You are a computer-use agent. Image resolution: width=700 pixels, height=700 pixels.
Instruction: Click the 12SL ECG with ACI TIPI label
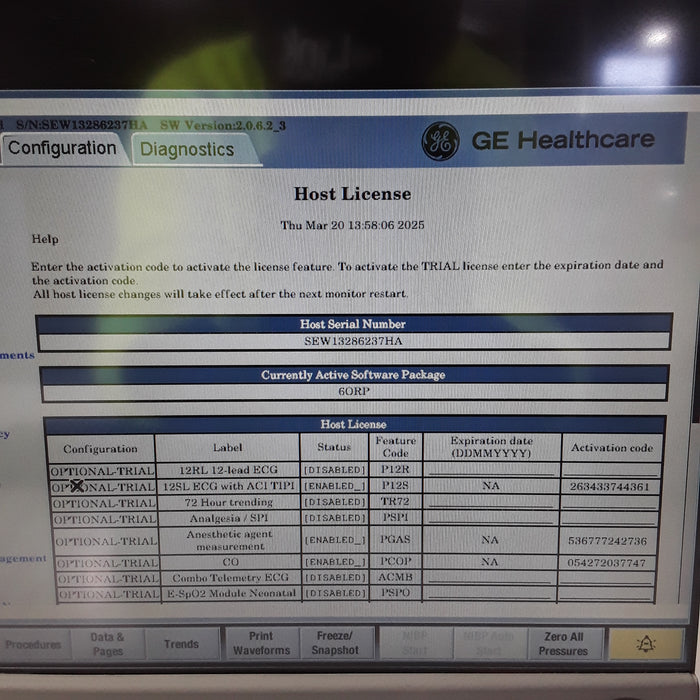(x=228, y=486)
